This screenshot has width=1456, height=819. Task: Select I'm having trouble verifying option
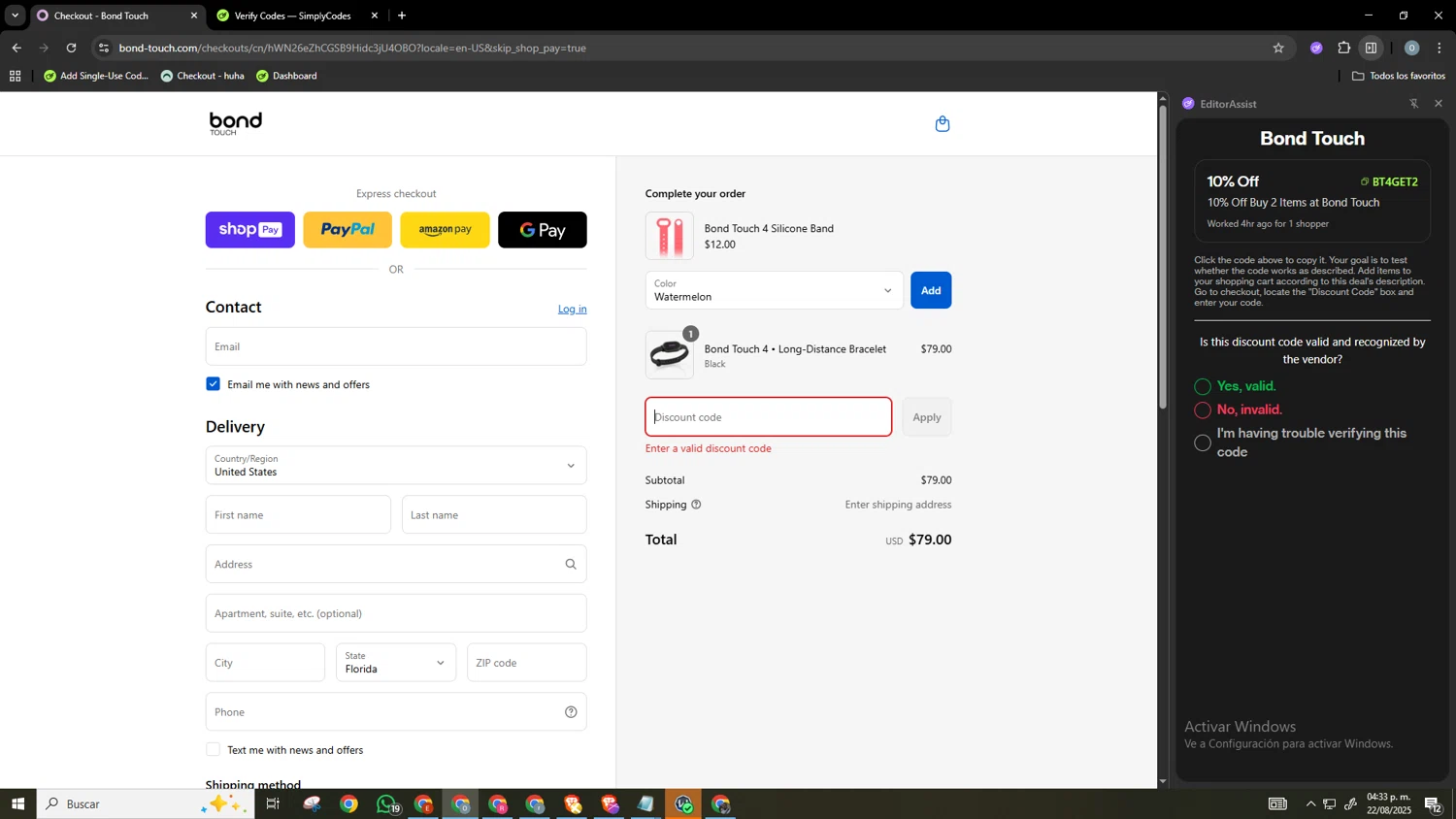point(1203,442)
